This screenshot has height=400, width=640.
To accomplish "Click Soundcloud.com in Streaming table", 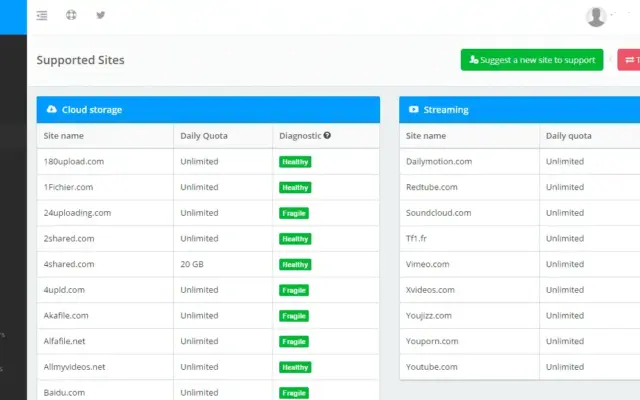I will [438, 213].
